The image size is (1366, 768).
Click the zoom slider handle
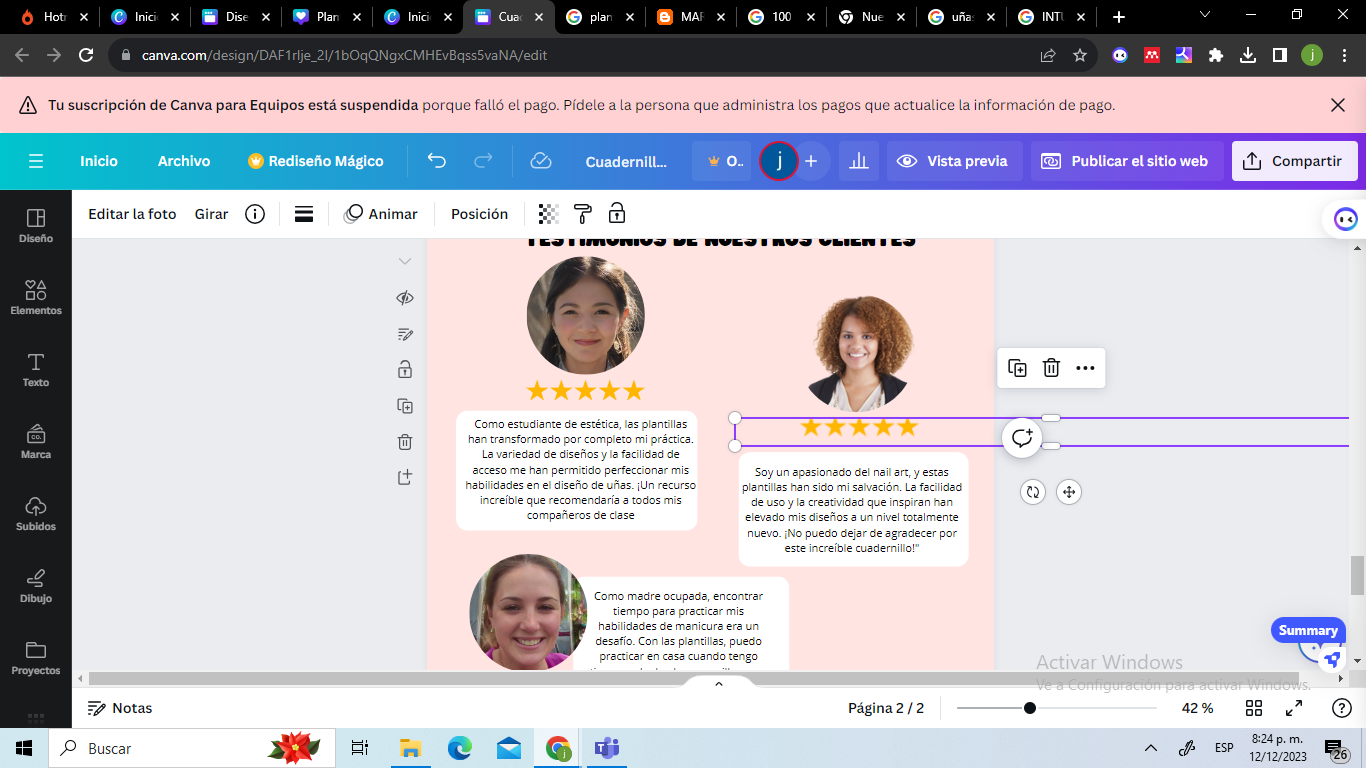coord(1029,708)
